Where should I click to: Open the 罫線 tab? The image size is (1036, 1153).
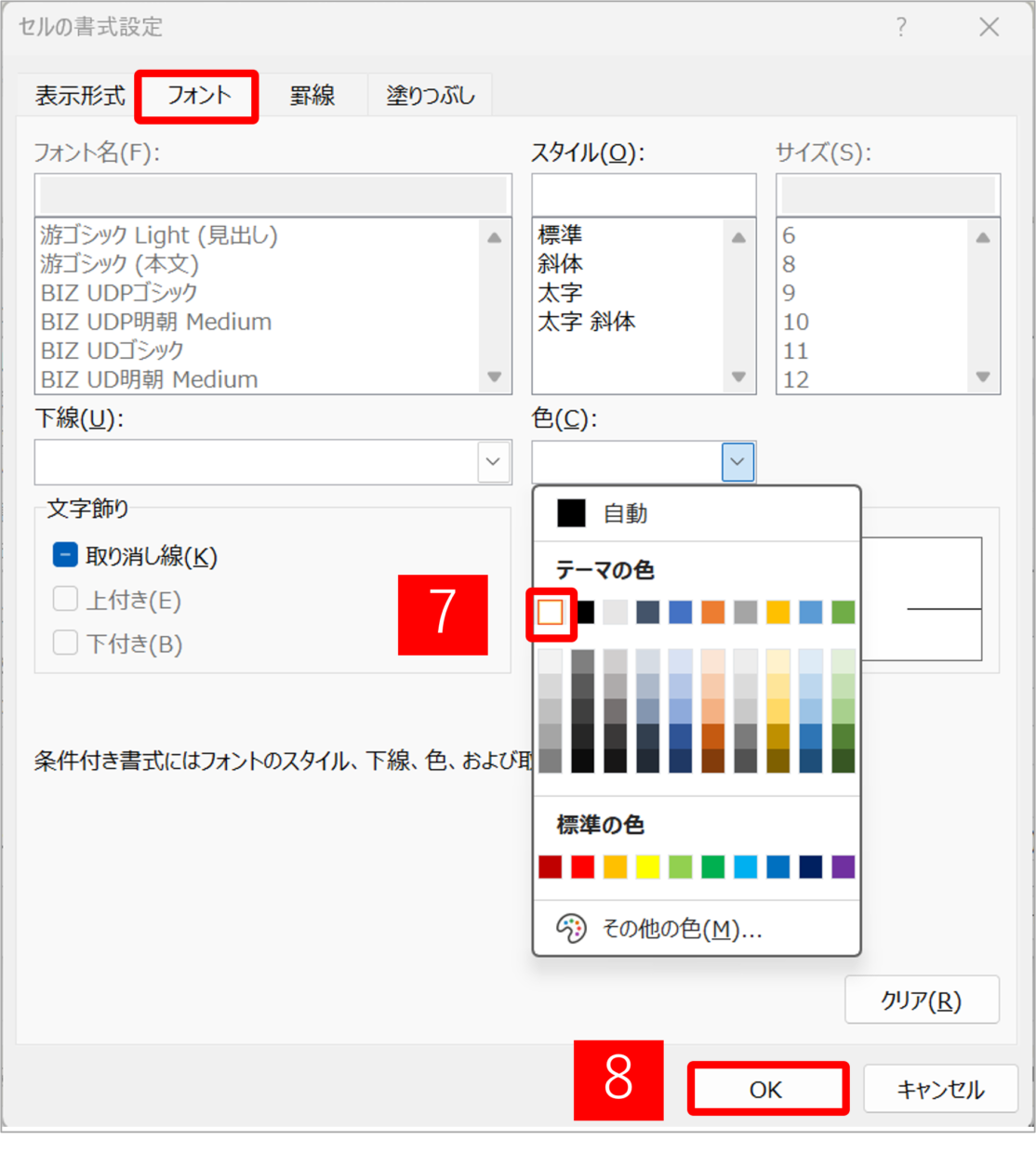pyautogui.click(x=312, y=96)
